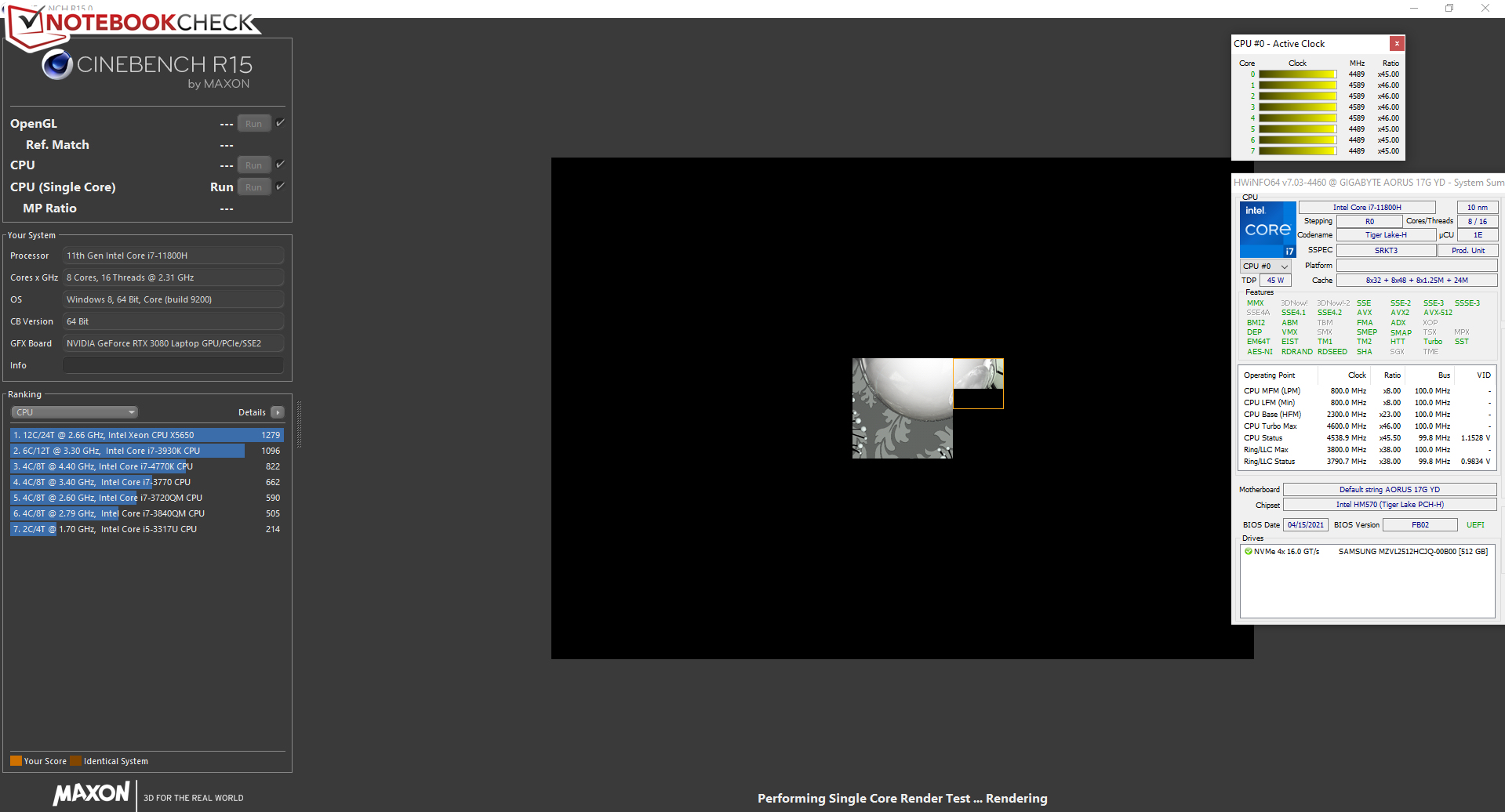Click the Cores/Threads 8 / 16 field
This screenshot has width=1505, height=812.
coord(1478,222)
